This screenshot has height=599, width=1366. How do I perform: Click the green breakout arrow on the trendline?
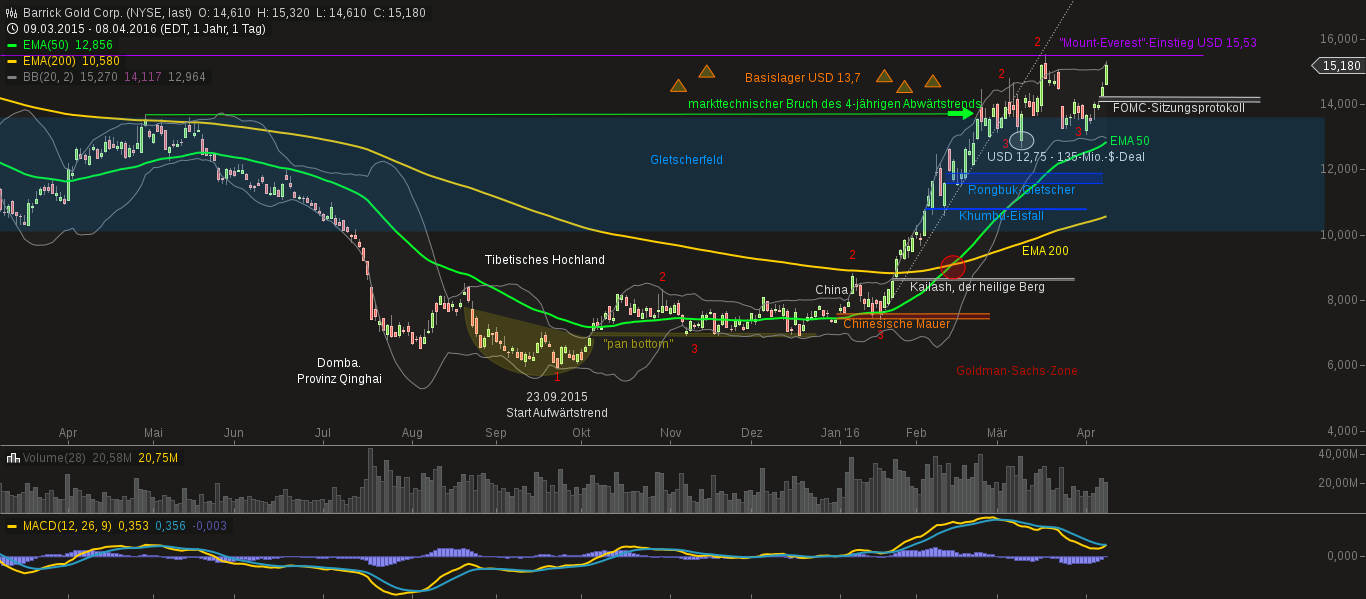[x=958, y=113]
